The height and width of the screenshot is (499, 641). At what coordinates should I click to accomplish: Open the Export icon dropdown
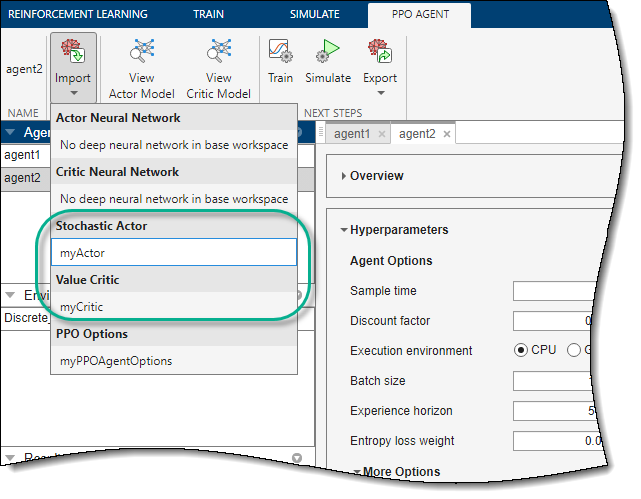pyautogui.click(x=380, y=51)
